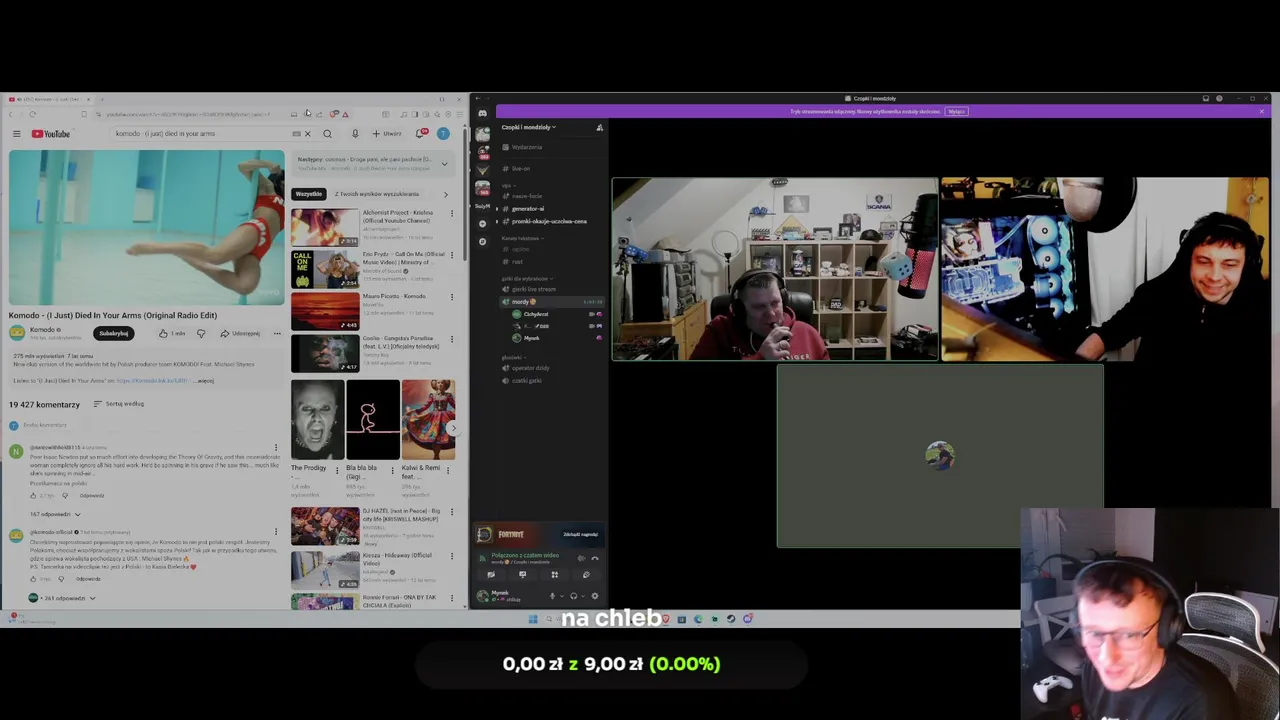1280x720 pixels.
Task: Open the rust text channel
Action: 551,262
